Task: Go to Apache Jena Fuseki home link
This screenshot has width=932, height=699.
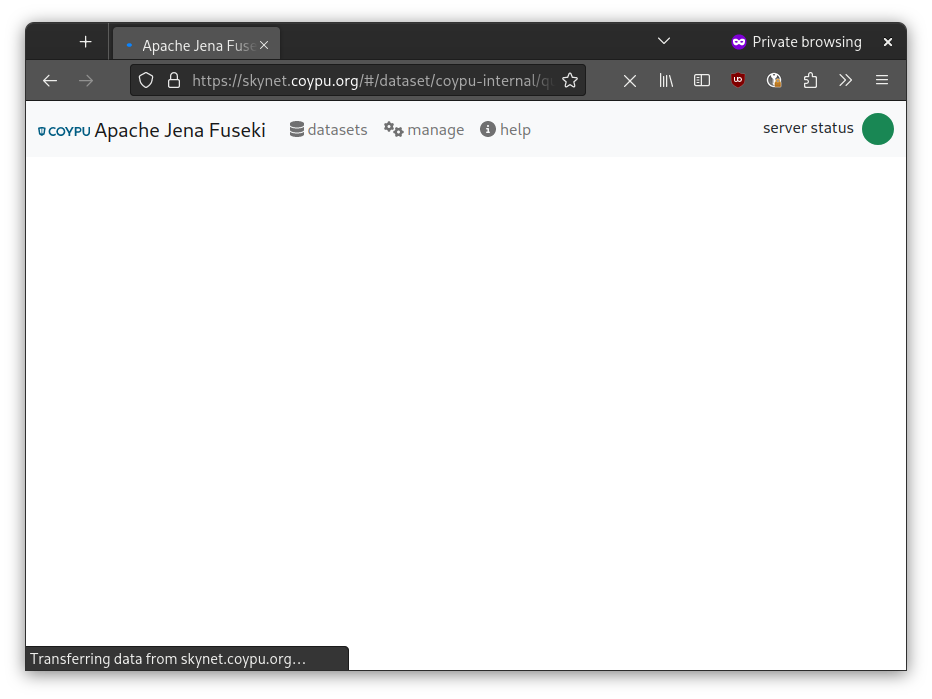Action: [180, 130]
